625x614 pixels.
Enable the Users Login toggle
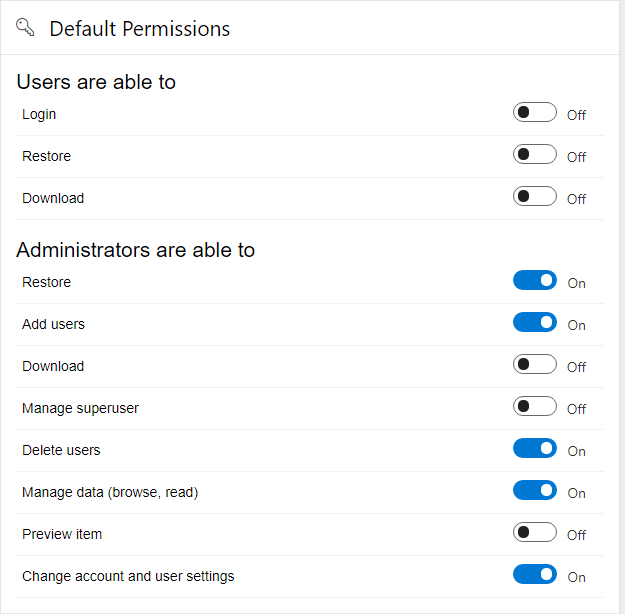535,113
